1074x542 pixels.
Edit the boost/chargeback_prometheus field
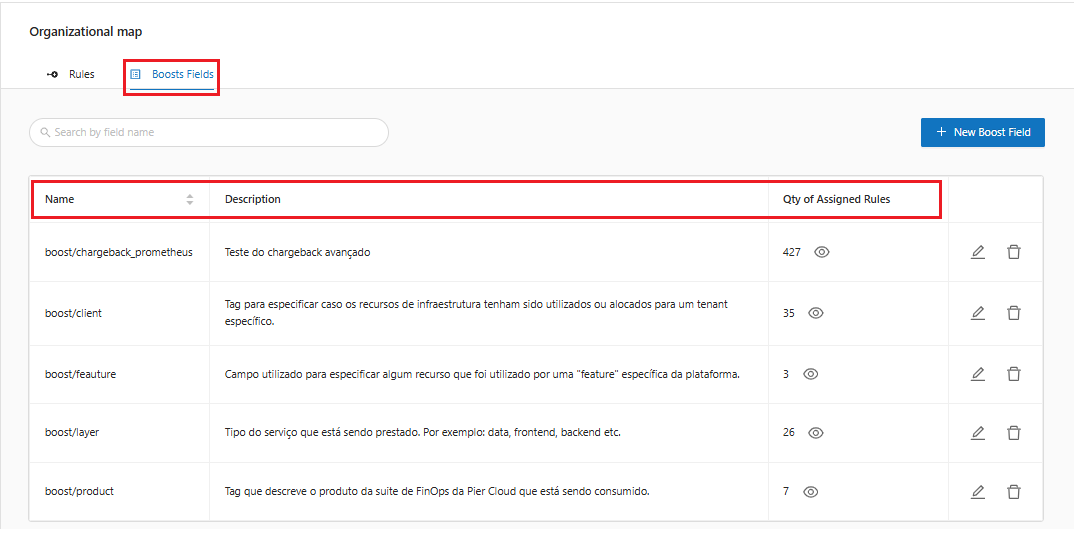point(977,252)
